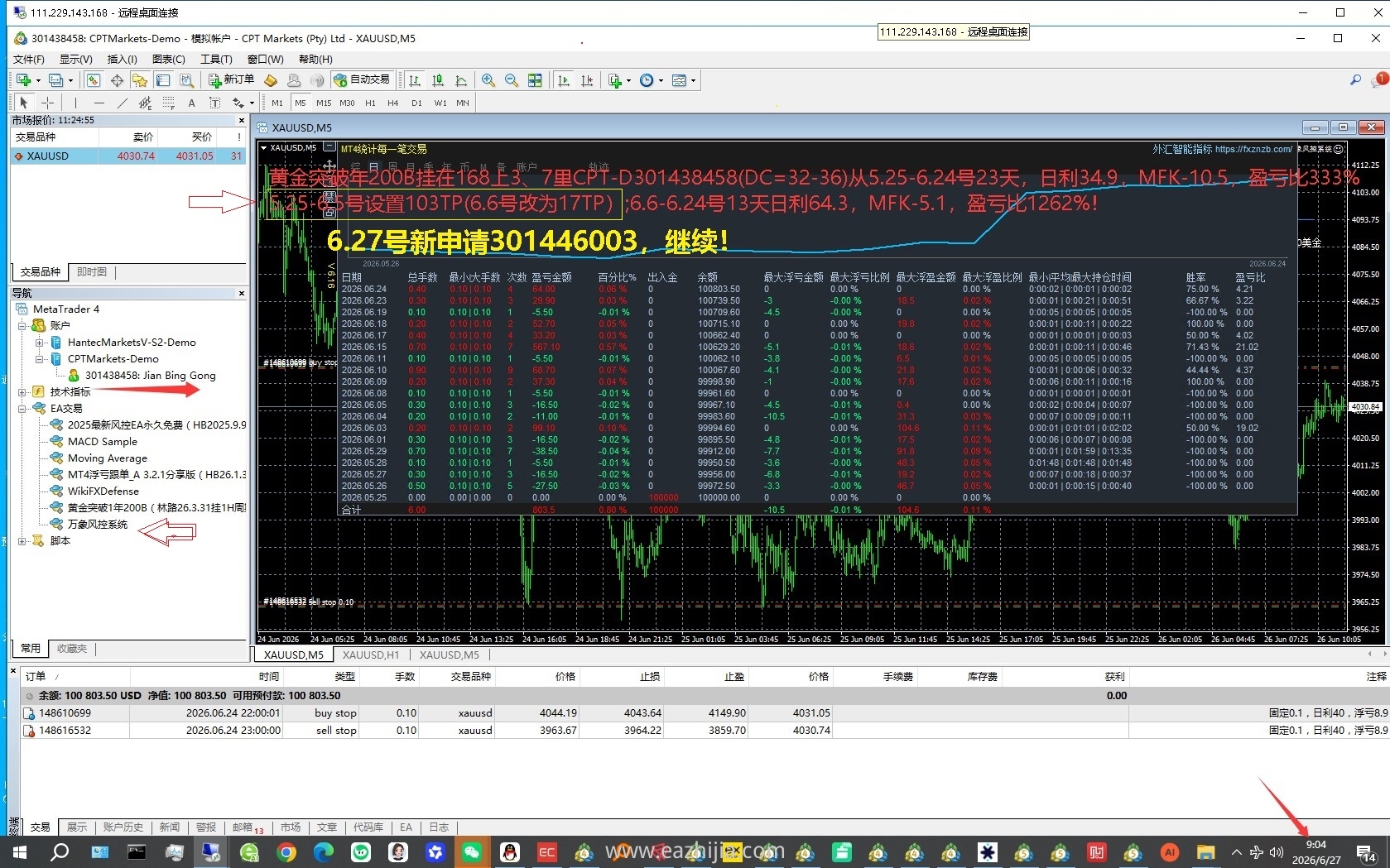1390x868 pixels.
Task: Expand the HantecMarketsV-S2-Demo node
Action: (x=39, y=343)
